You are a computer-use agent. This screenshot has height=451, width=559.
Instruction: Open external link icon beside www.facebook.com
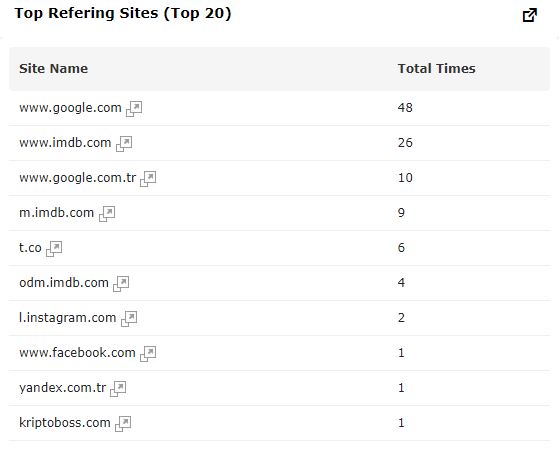148,353
